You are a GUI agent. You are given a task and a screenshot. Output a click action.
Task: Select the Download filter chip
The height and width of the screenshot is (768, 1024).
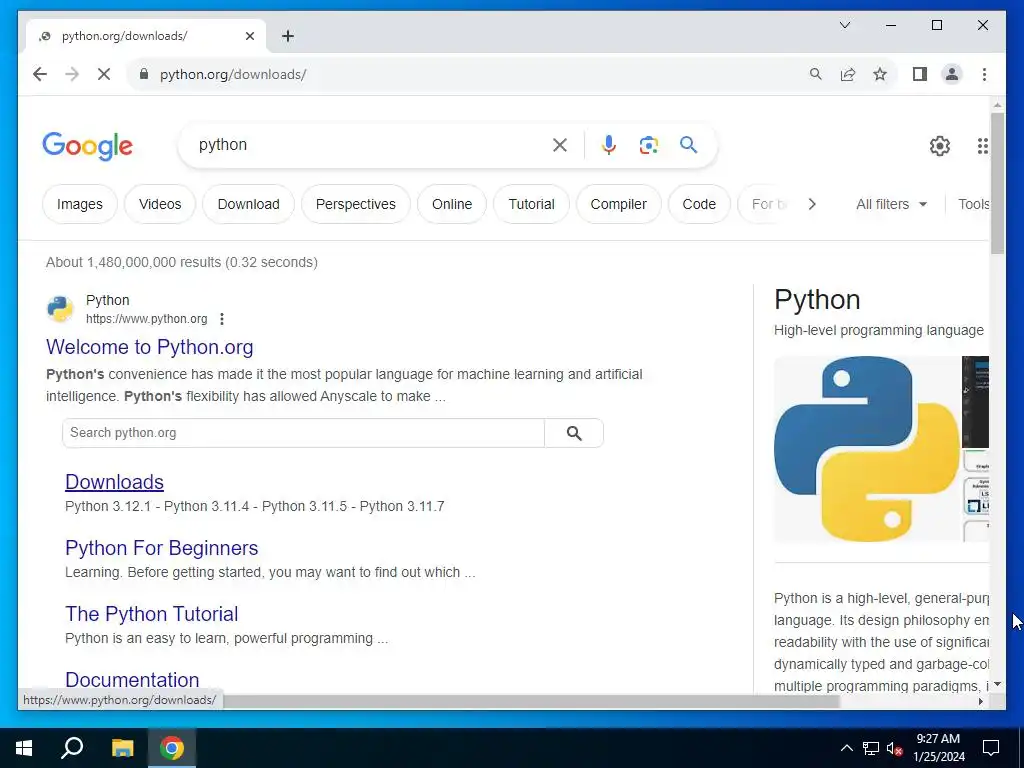(x=248, y=204)
